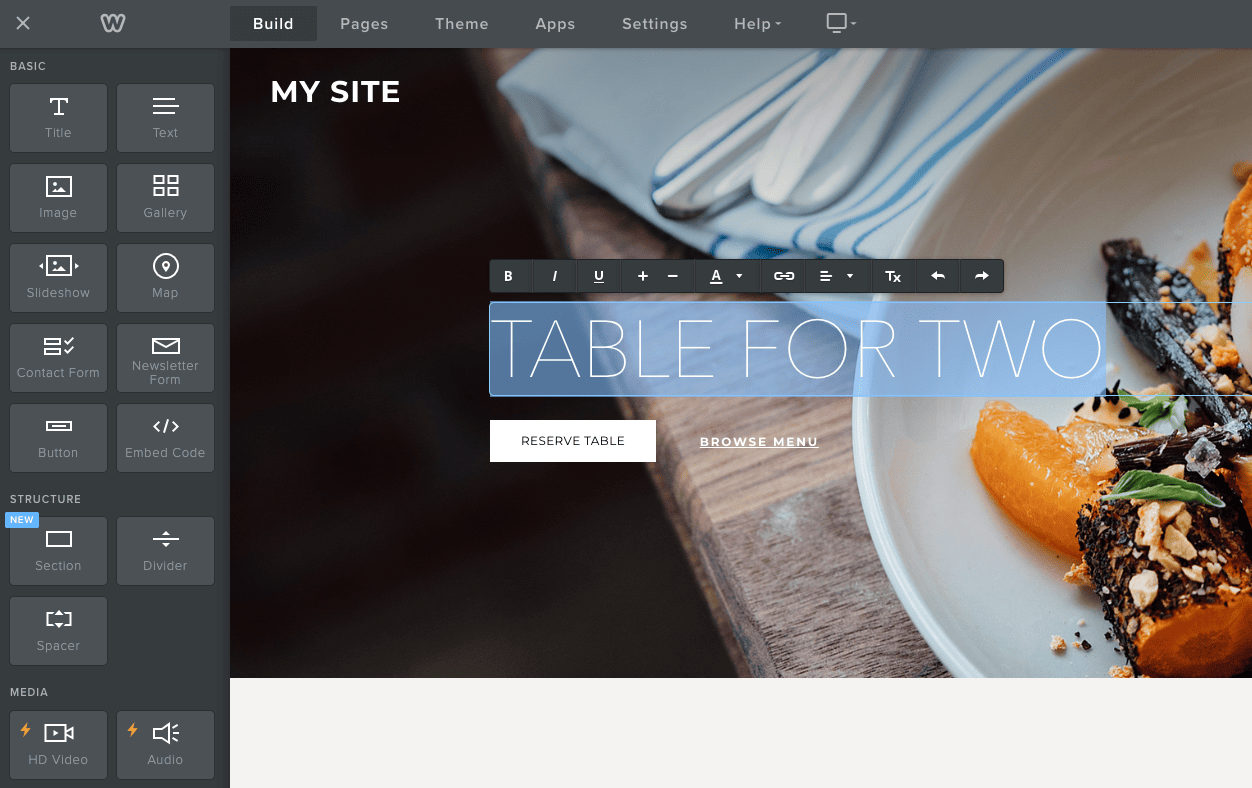This screenshot has width=1252, height=788.
Task: Follow the BROWSE MENU link
Action: pos(759,441)
